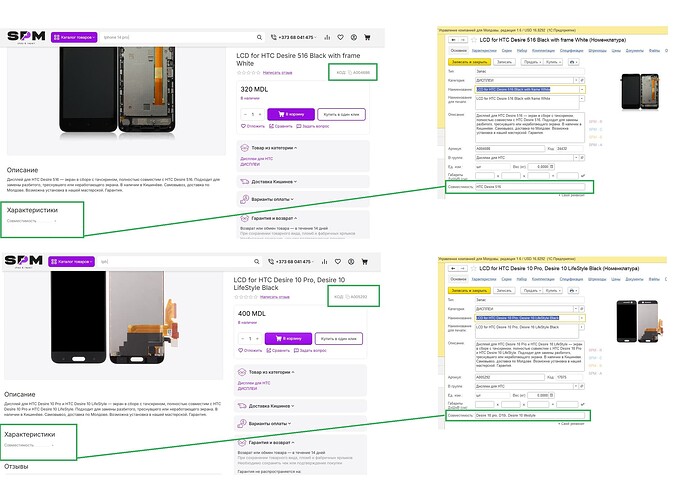The image size is (690, 495).
Task: Select Основное tab in Desire 10 Pro 1C window
Action: tap(459, 279)
